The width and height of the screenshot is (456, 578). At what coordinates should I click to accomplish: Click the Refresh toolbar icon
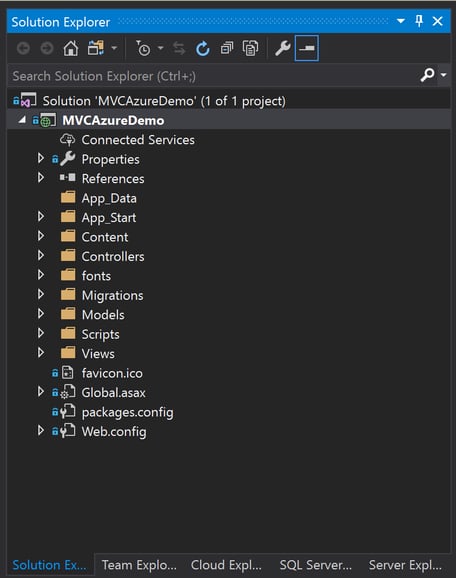pyautogui.click(x=203, y=48)
